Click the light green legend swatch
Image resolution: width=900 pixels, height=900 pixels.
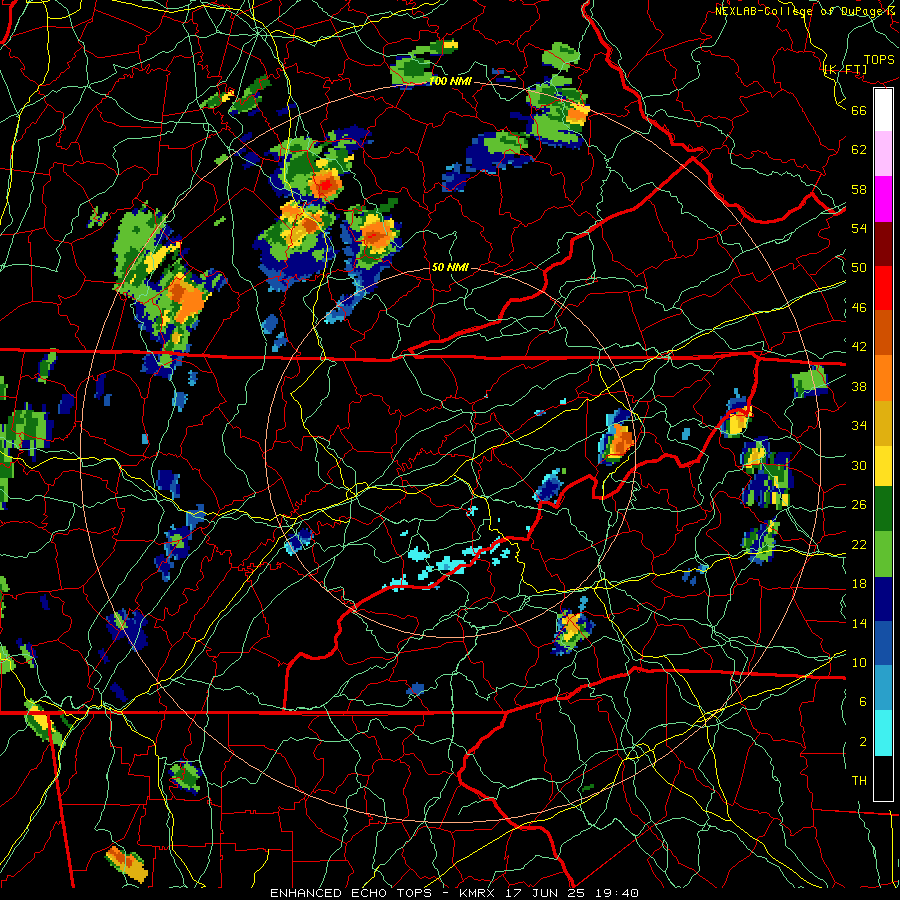[x=883, y=554]
